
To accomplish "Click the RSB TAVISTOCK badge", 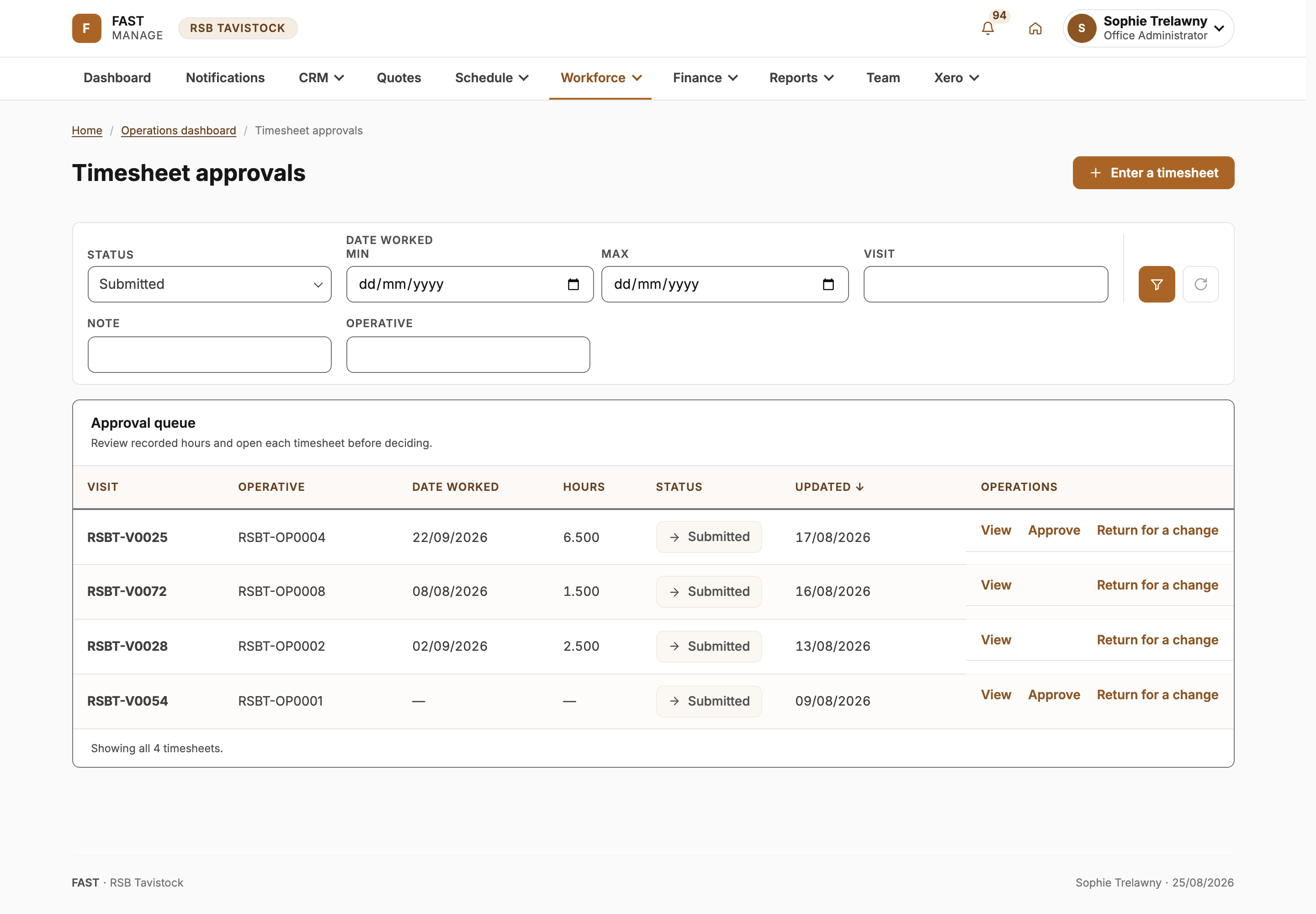I will tap(238, 28).
